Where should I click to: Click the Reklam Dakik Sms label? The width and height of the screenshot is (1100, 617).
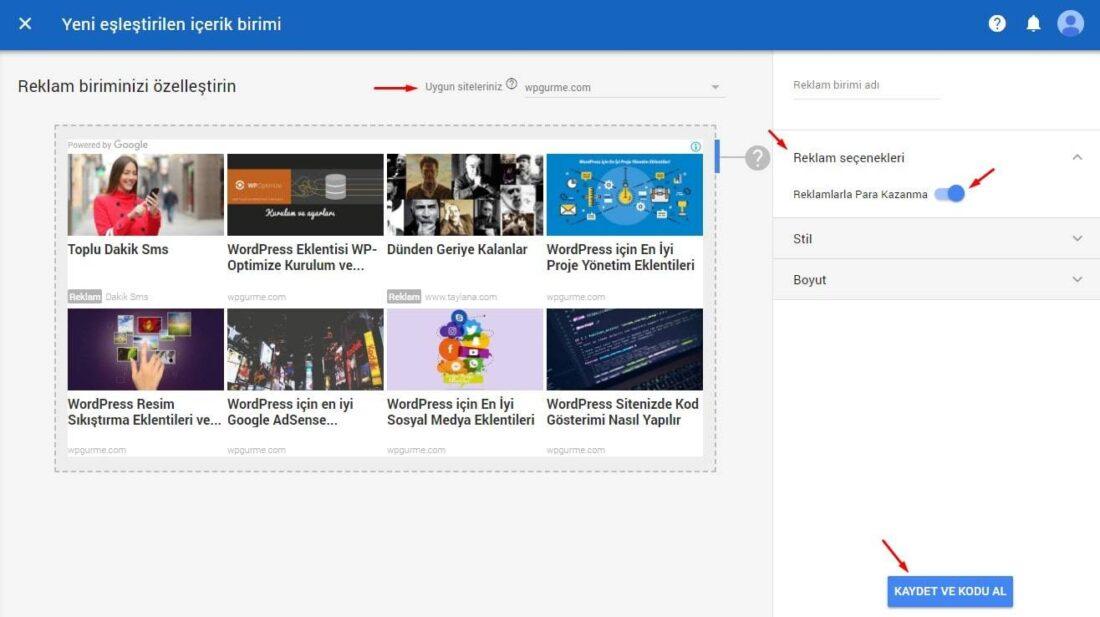click(x=108, y=297)
